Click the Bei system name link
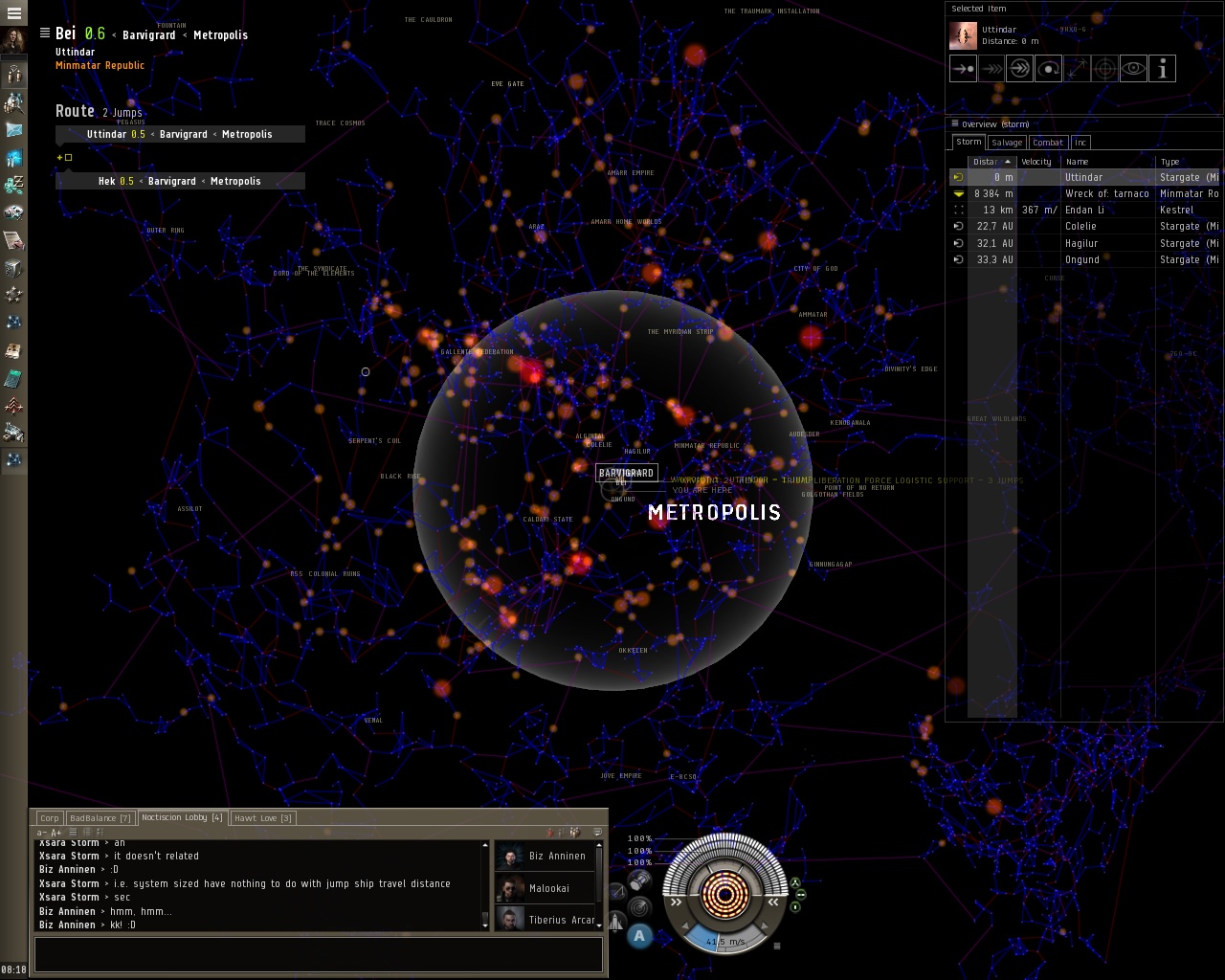 pyautogui.click(x=65, y=33)
